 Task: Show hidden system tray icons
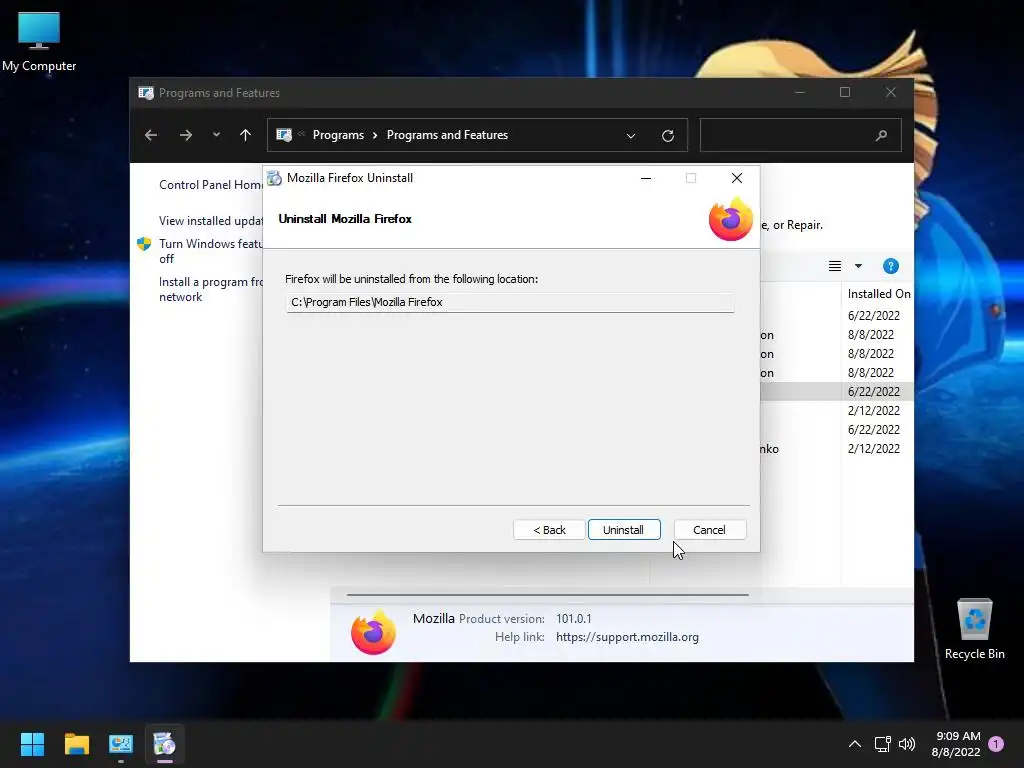[x=855, y=744]
